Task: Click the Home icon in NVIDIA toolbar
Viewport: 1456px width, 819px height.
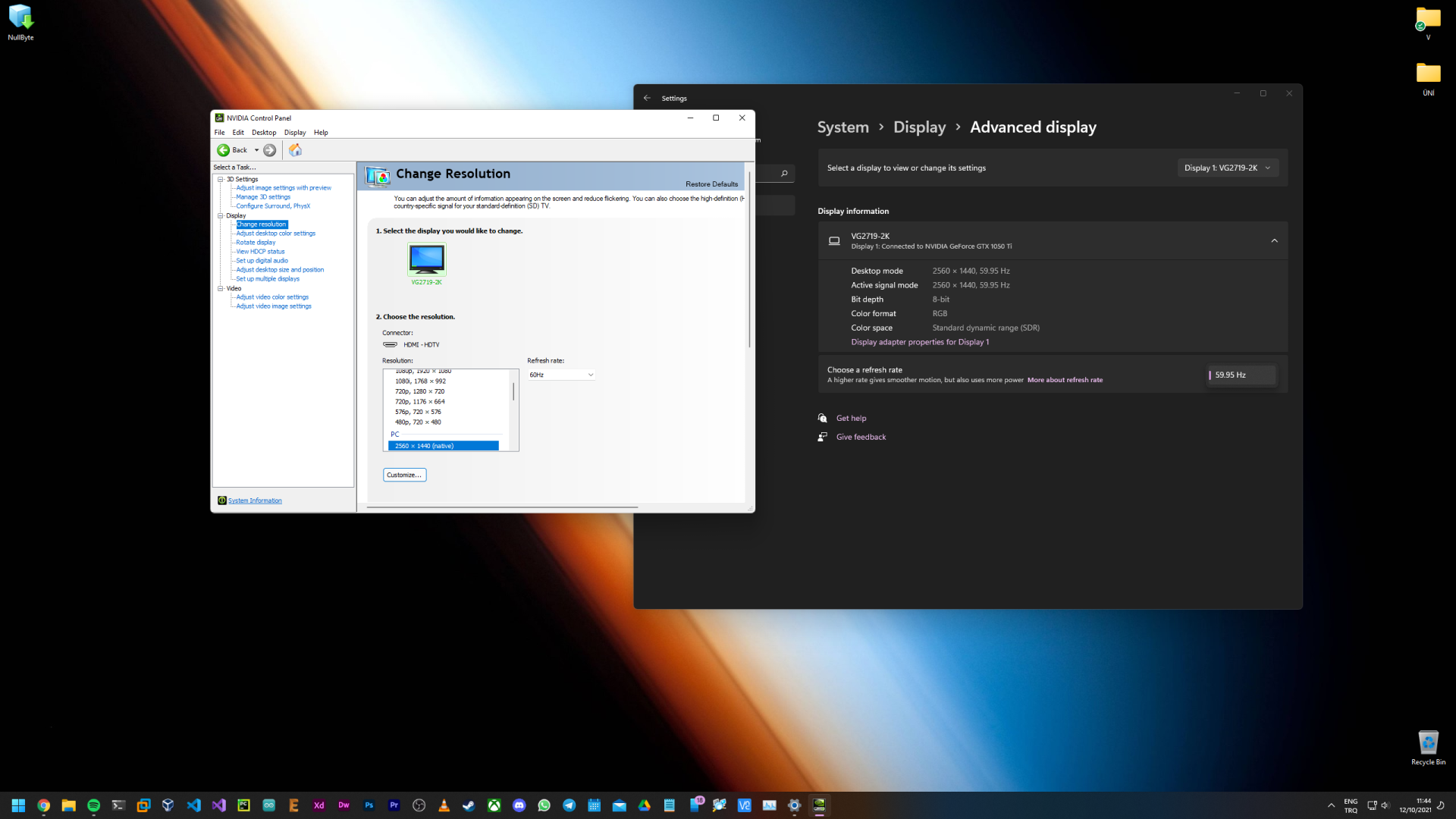Action: point(295,150)
